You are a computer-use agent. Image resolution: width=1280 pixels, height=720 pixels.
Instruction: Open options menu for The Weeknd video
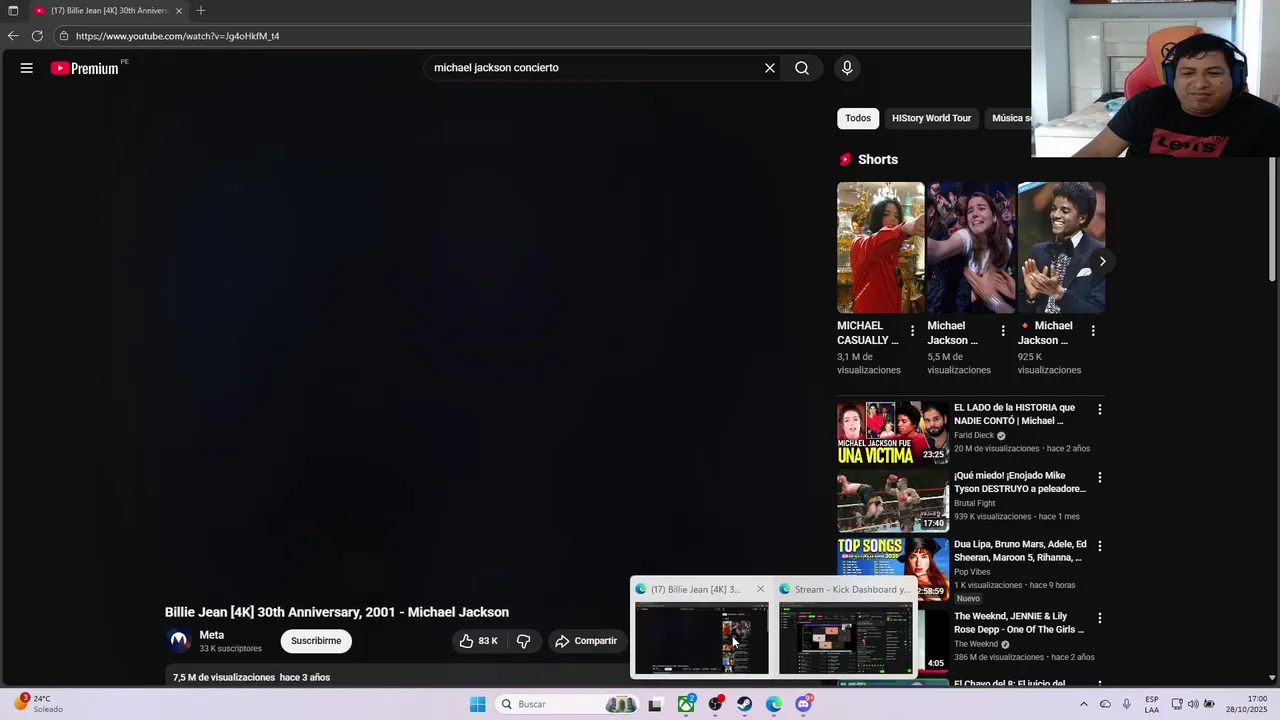(x=1100, y=618)
